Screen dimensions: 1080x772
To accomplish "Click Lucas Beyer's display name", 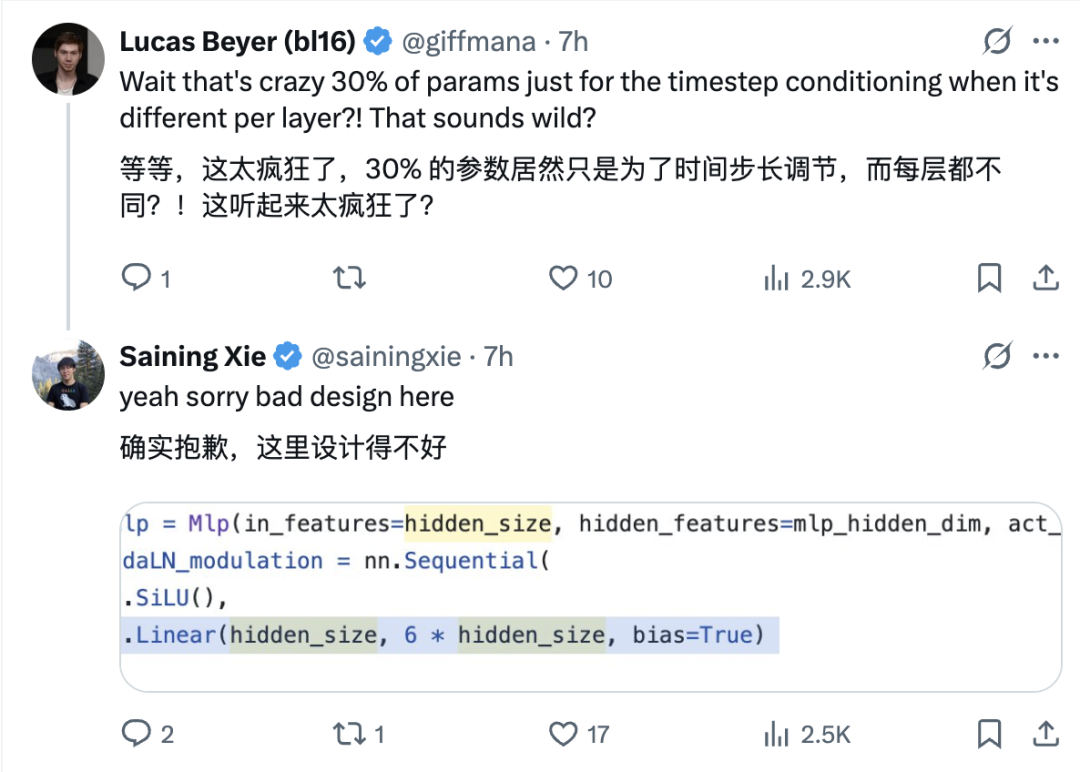I will [237, 41].
